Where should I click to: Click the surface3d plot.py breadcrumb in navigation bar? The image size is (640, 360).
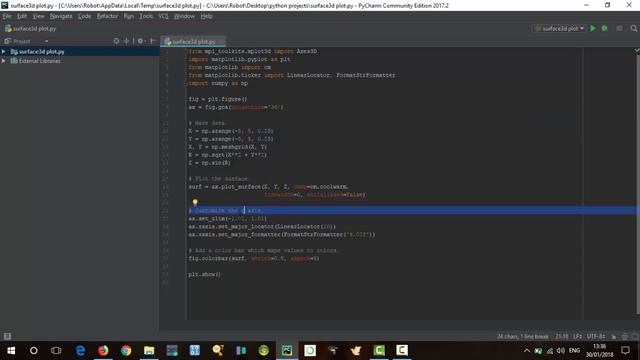[x=31, y=29]
